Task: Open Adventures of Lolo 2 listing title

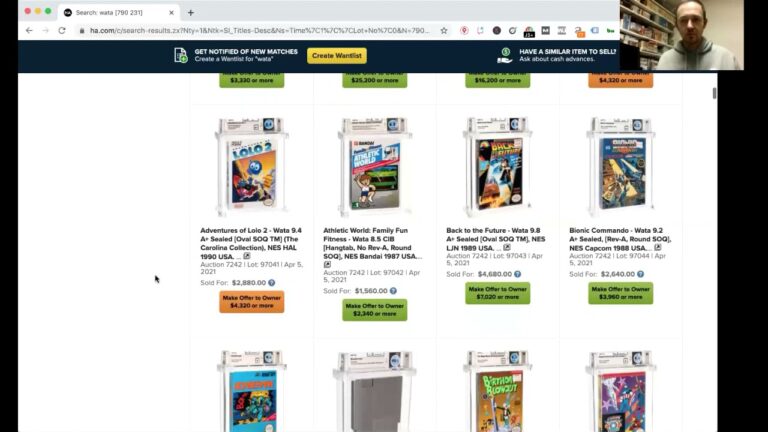Action: pos(251,243)
